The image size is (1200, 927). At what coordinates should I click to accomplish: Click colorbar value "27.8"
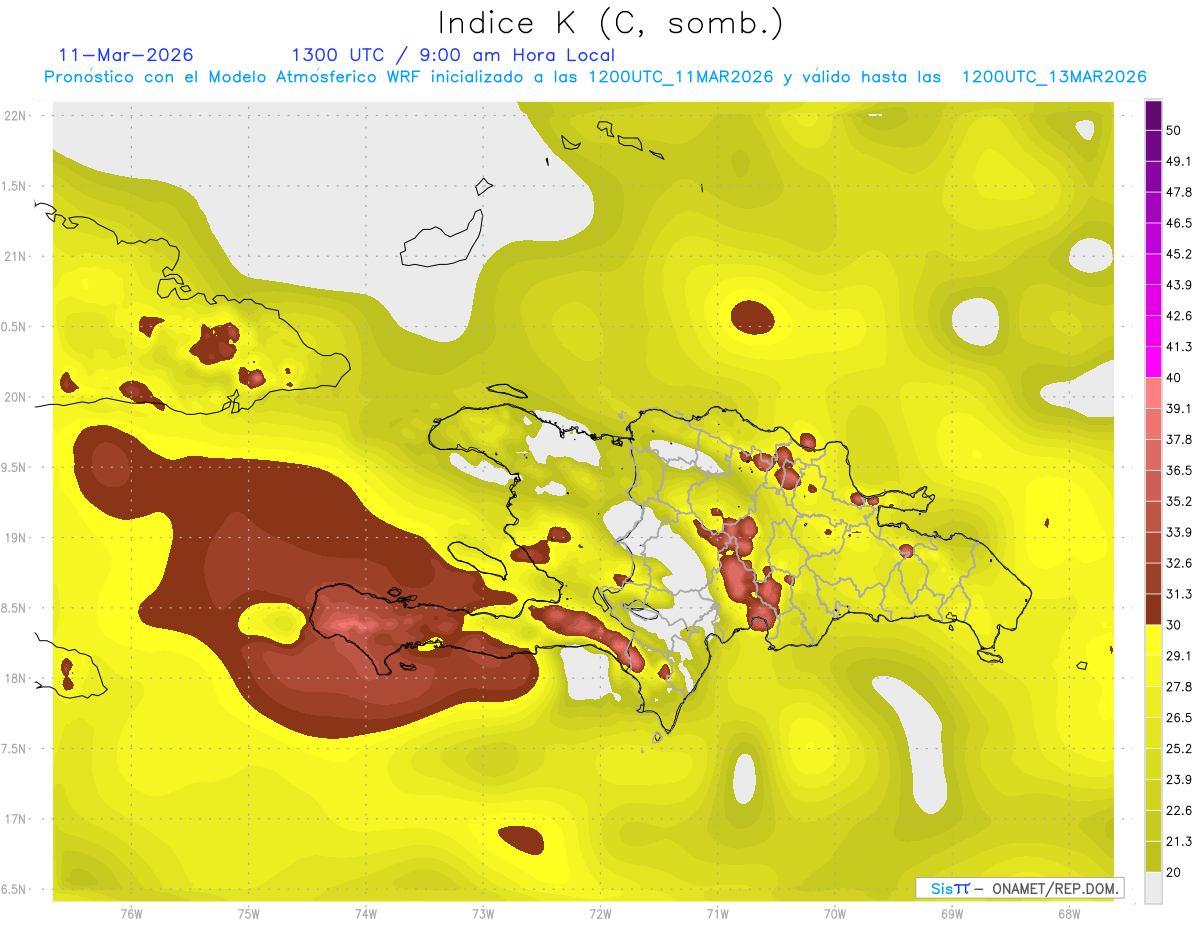(1179, 687)
